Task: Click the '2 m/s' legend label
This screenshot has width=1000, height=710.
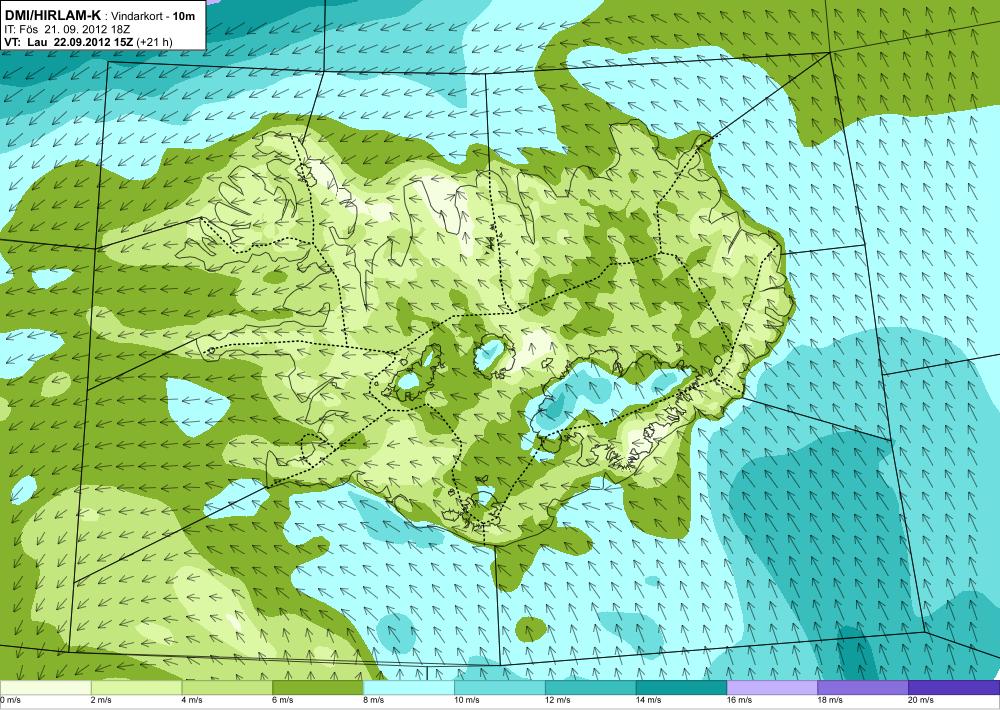Action: (x=102, y=700)
